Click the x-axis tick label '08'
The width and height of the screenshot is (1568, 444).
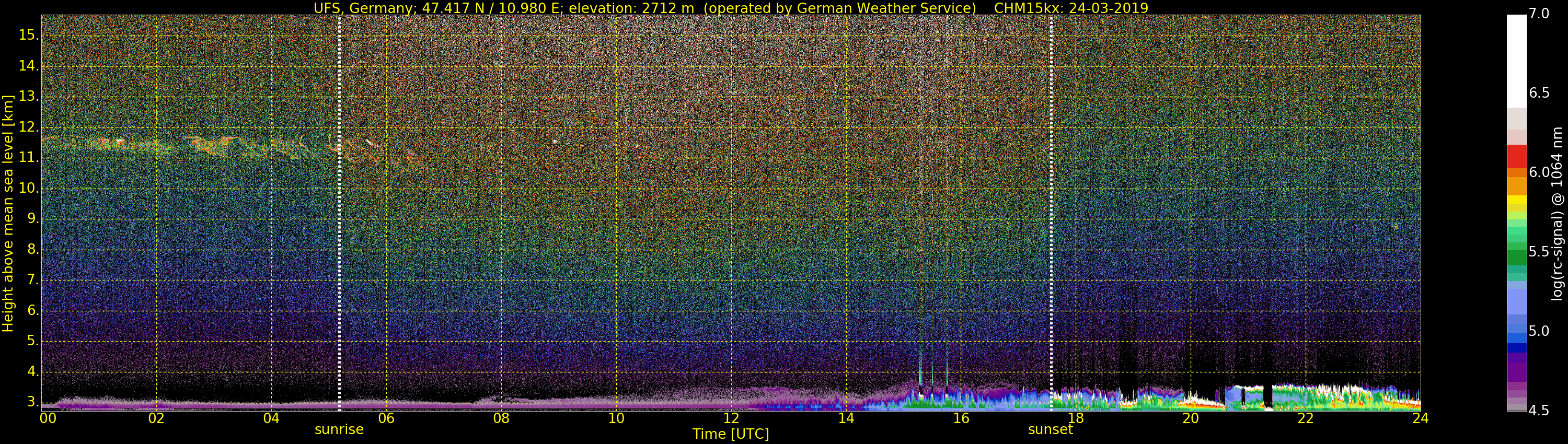pyautogui.click(x=501, y=418)
